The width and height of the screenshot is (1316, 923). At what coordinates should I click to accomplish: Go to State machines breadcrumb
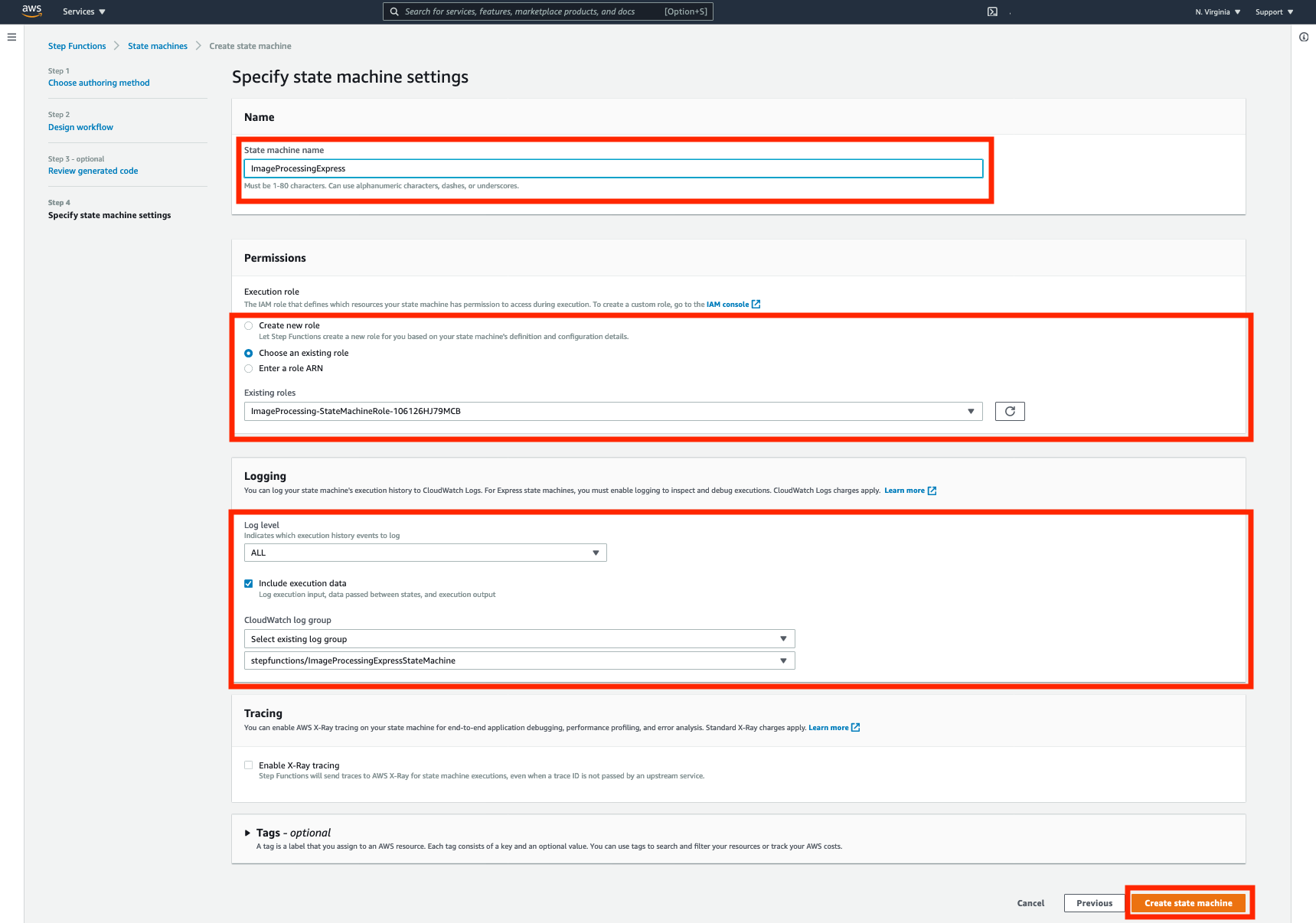coord(158,46)
